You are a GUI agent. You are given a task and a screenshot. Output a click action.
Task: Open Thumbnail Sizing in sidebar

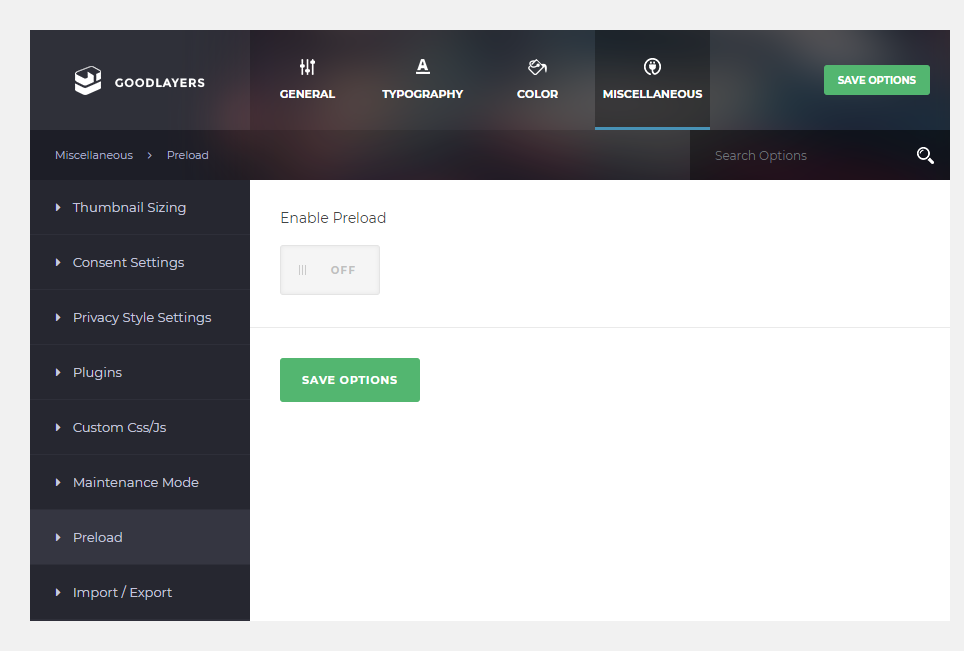point(140,208)
